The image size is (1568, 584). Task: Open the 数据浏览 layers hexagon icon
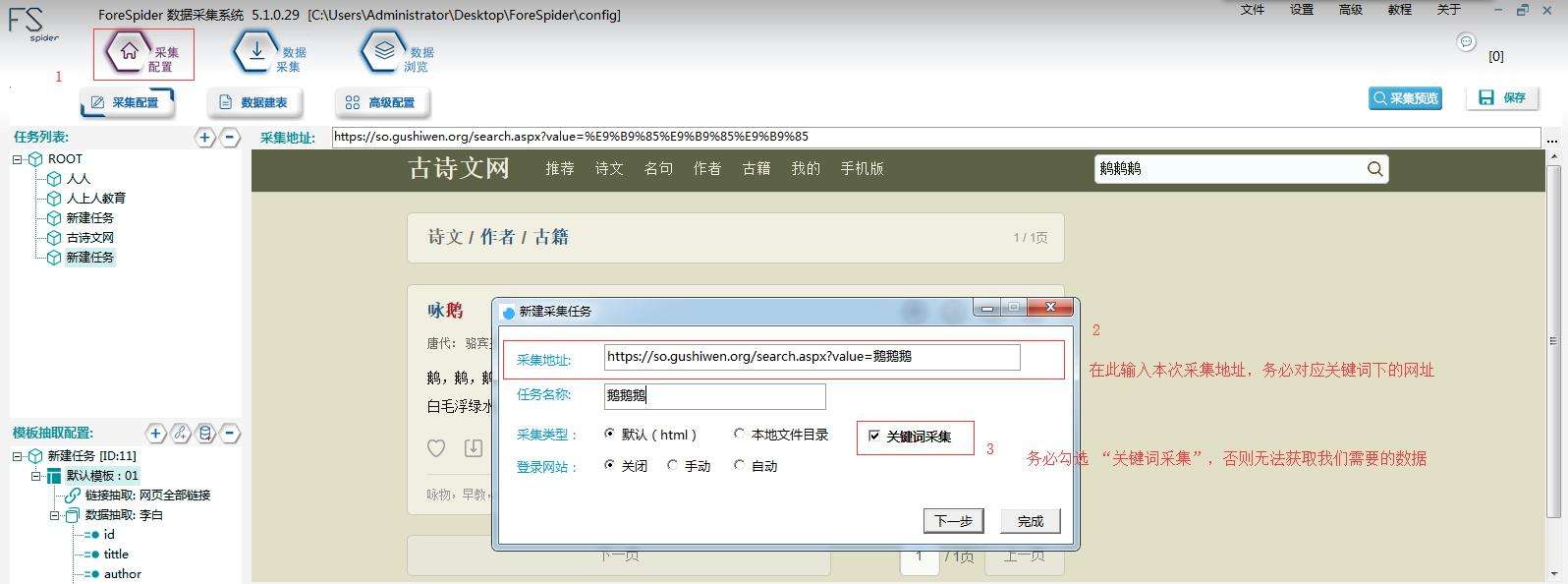click(x=384, y=52)
